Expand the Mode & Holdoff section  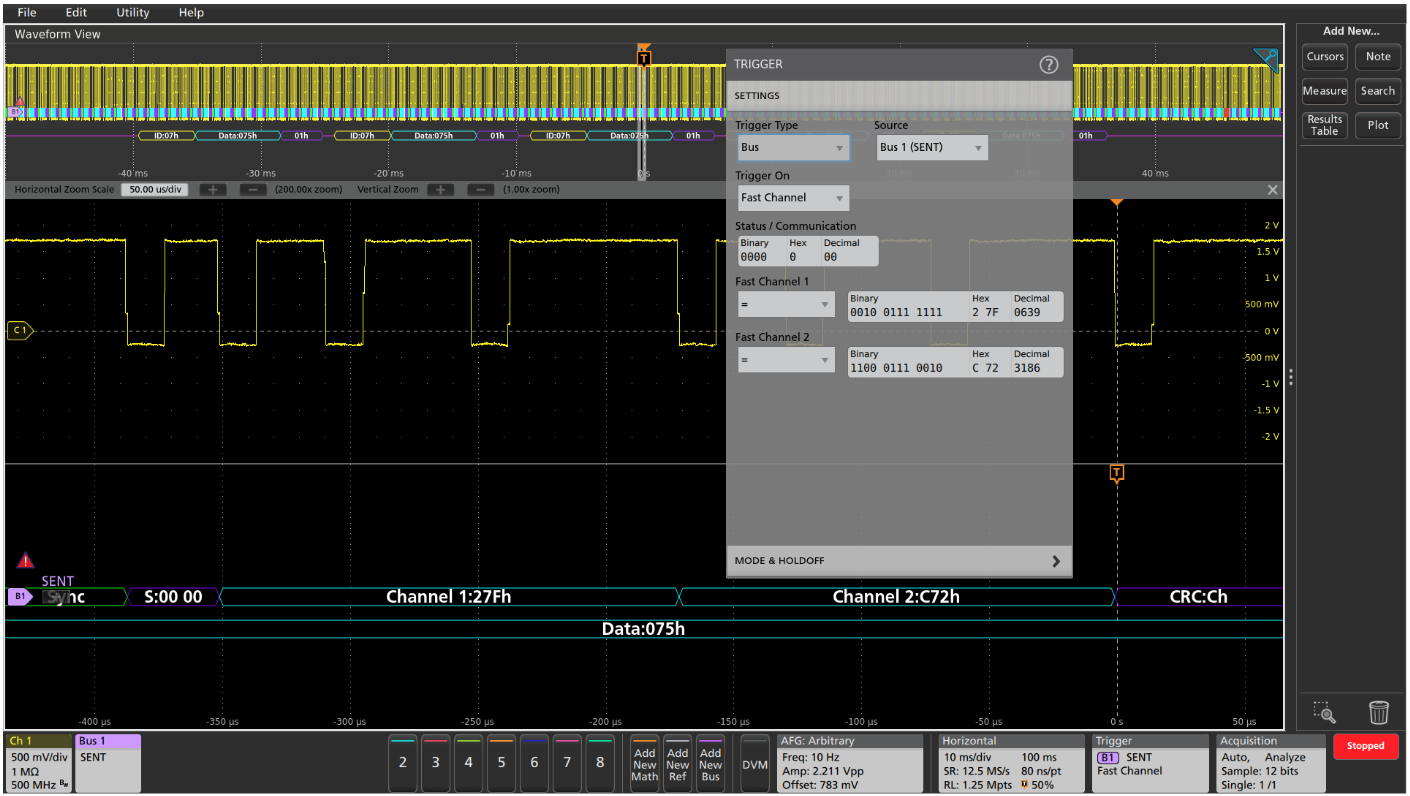pyautogui.click(x=898, y=561)
